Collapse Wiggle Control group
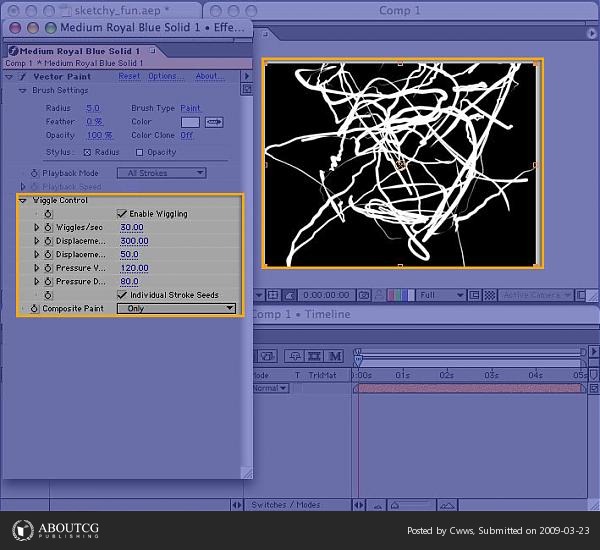This screenshot has height=550, width=600. [23, 201]
